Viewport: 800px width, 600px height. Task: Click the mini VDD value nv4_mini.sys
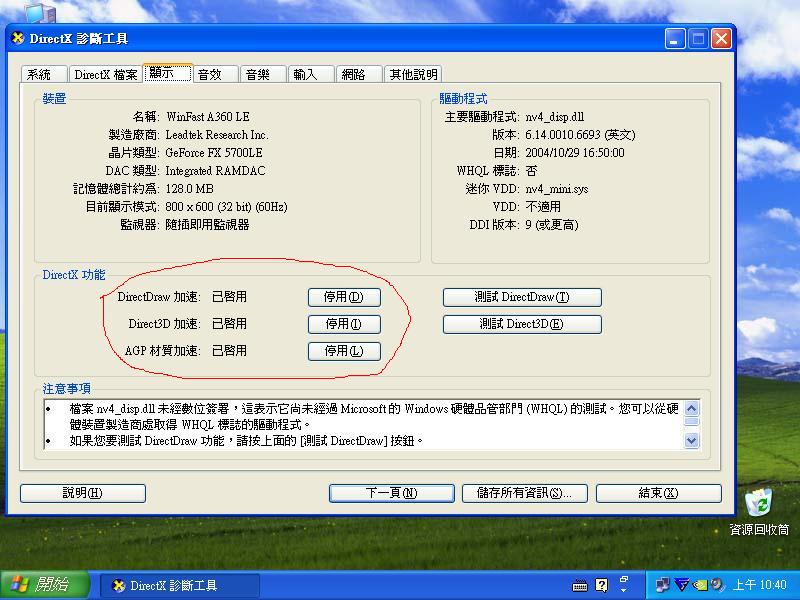point(557,189)
